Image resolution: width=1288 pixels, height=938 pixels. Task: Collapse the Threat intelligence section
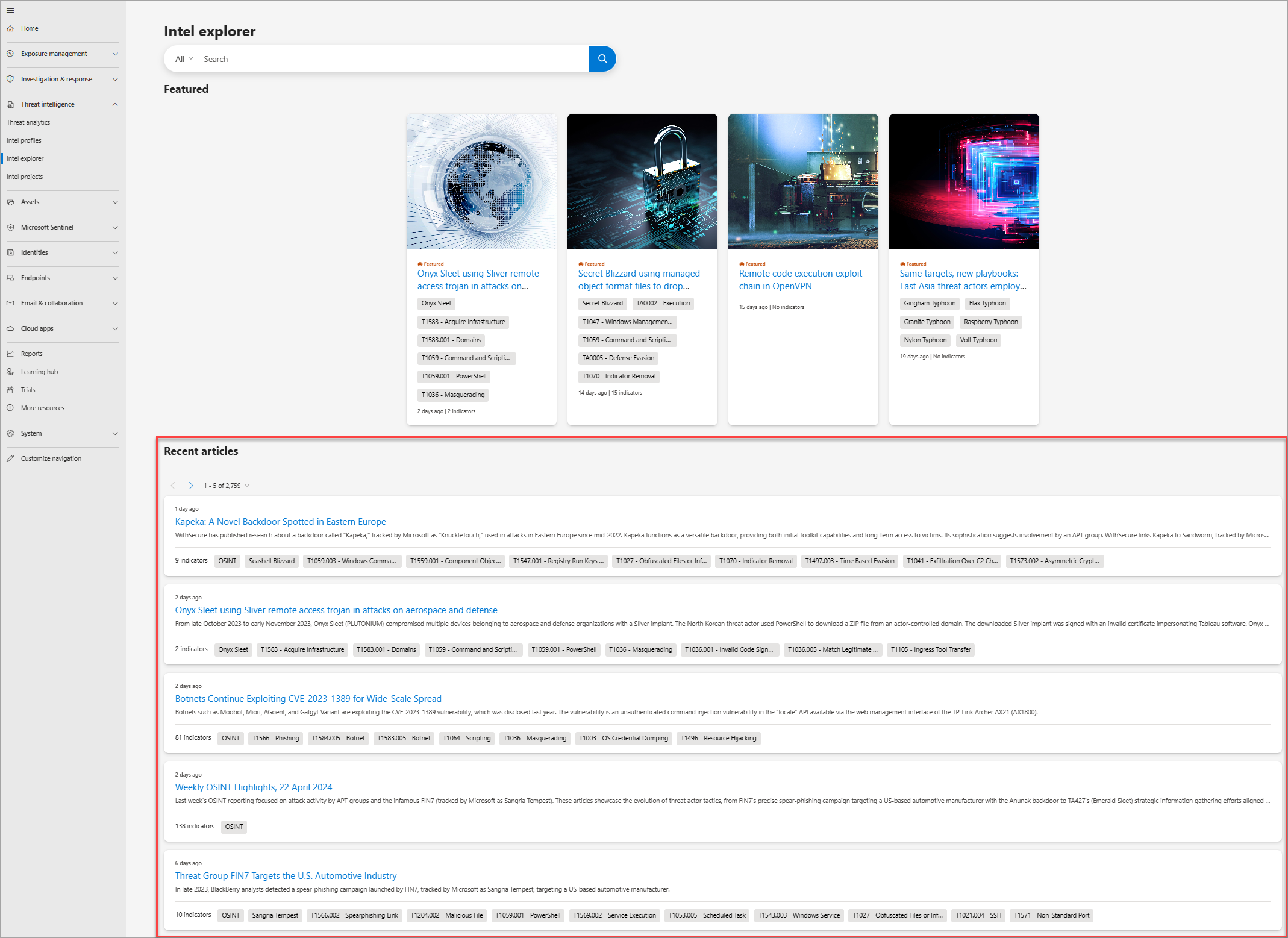(115, 104)
